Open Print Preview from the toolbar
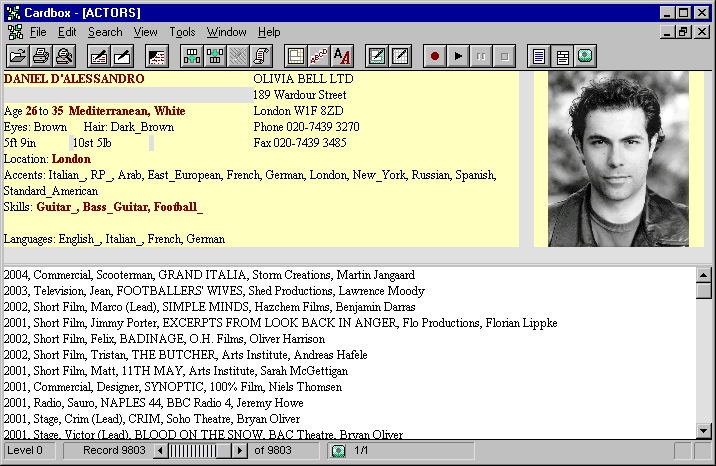Viewport: 716px width, 466px height. (x=63, y=56)
